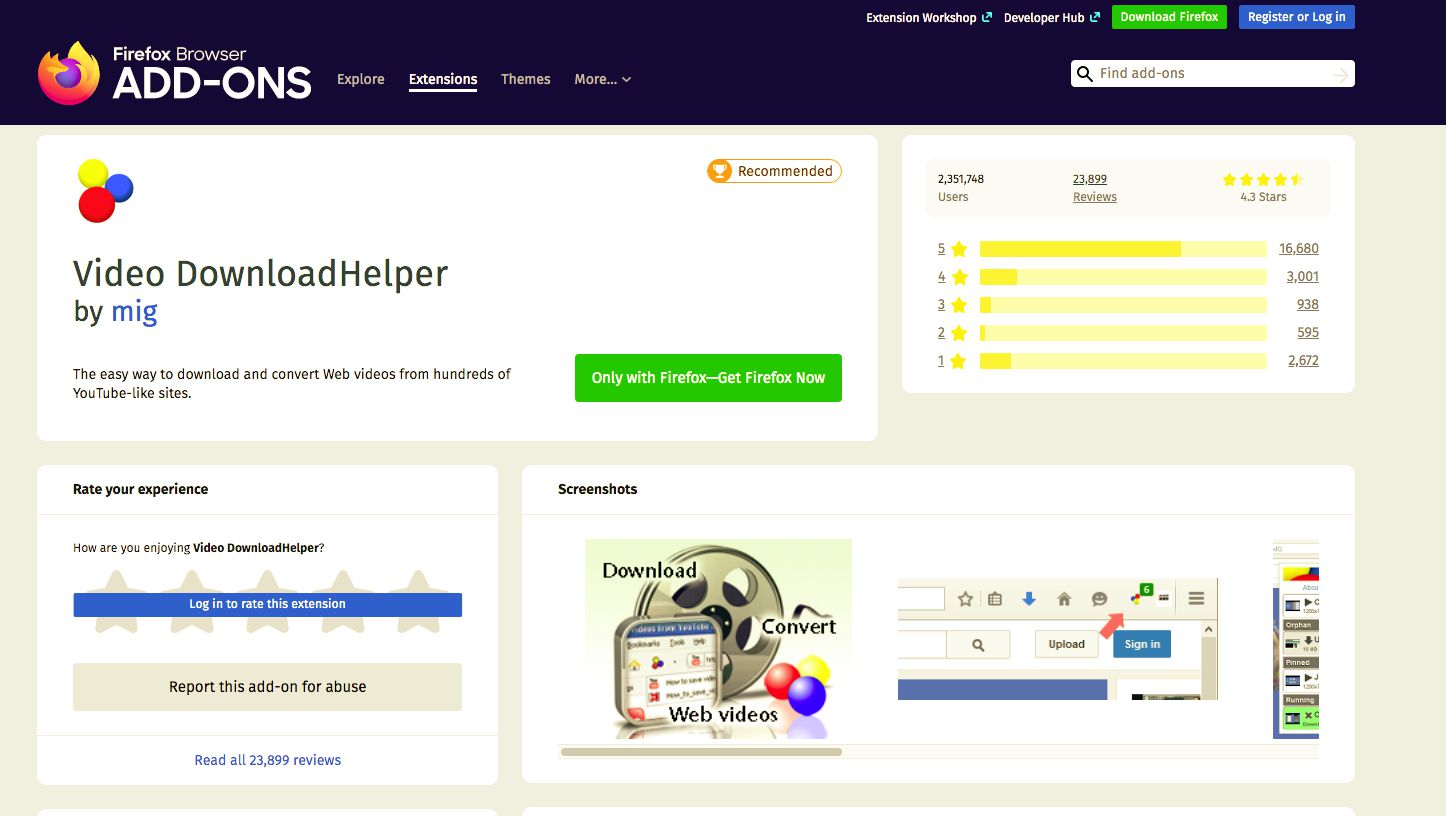1446x816 pixels.
Task: Click the 1-star rating bar
Action: (x=1123, y=361)
